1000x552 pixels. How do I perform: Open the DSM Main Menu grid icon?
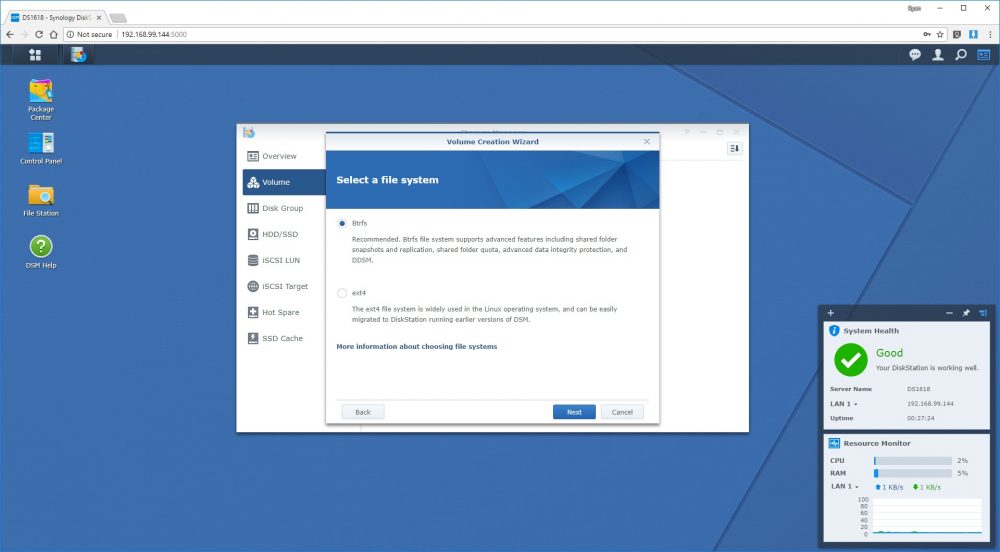coord(35,55)
